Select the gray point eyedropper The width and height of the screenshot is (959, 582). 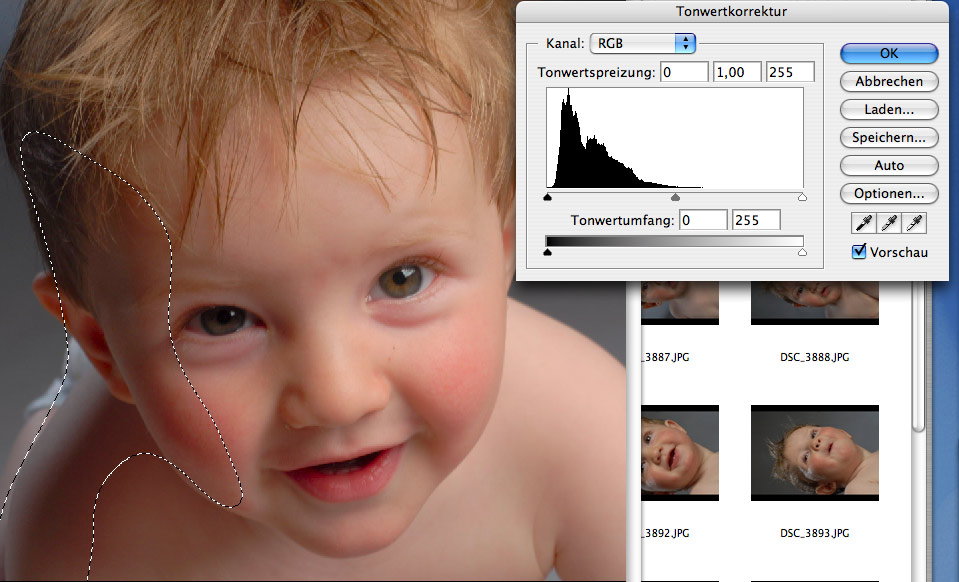click(889, 224)
